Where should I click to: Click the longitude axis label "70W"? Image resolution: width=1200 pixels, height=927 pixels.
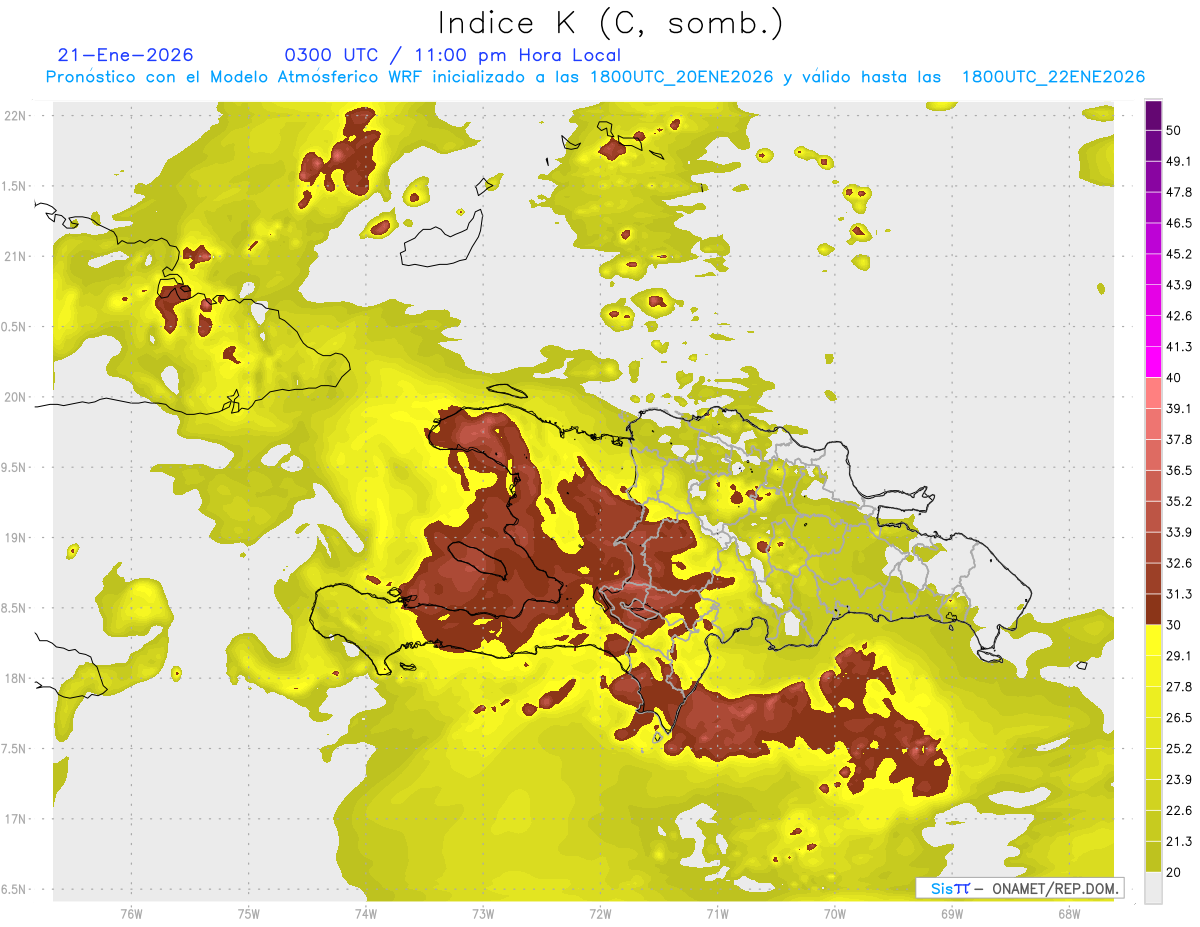tap(835, 914)
